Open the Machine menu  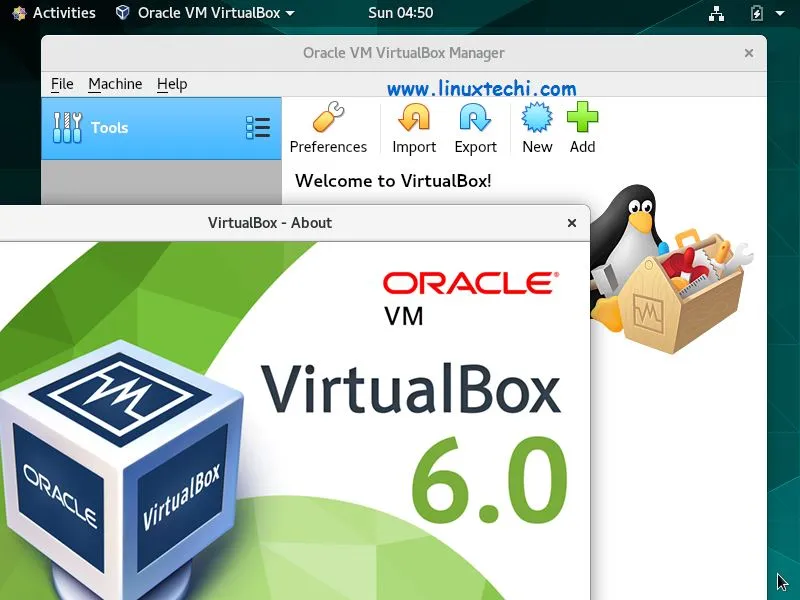[x=115, y=84]
